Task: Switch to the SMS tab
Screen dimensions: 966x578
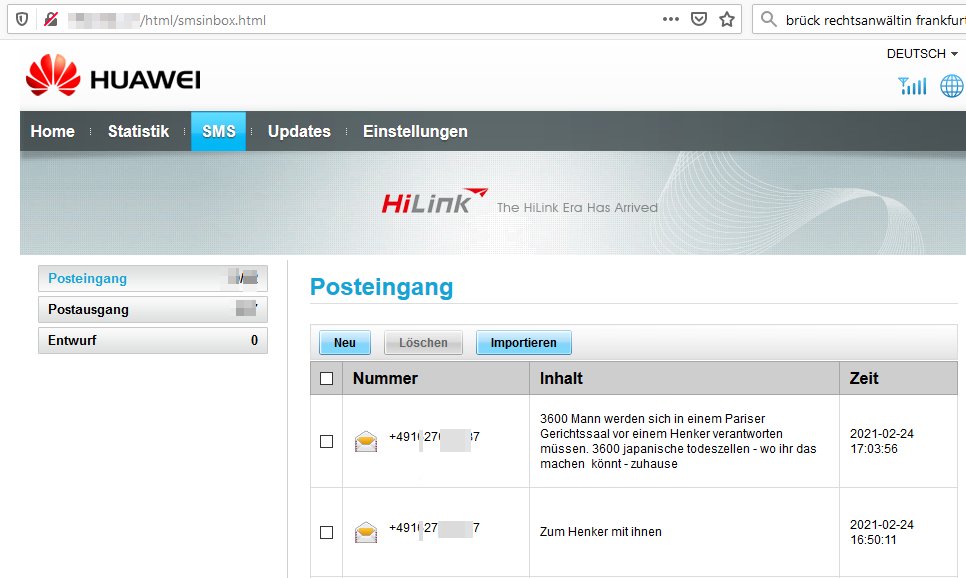Action: [x=219, y=131]
